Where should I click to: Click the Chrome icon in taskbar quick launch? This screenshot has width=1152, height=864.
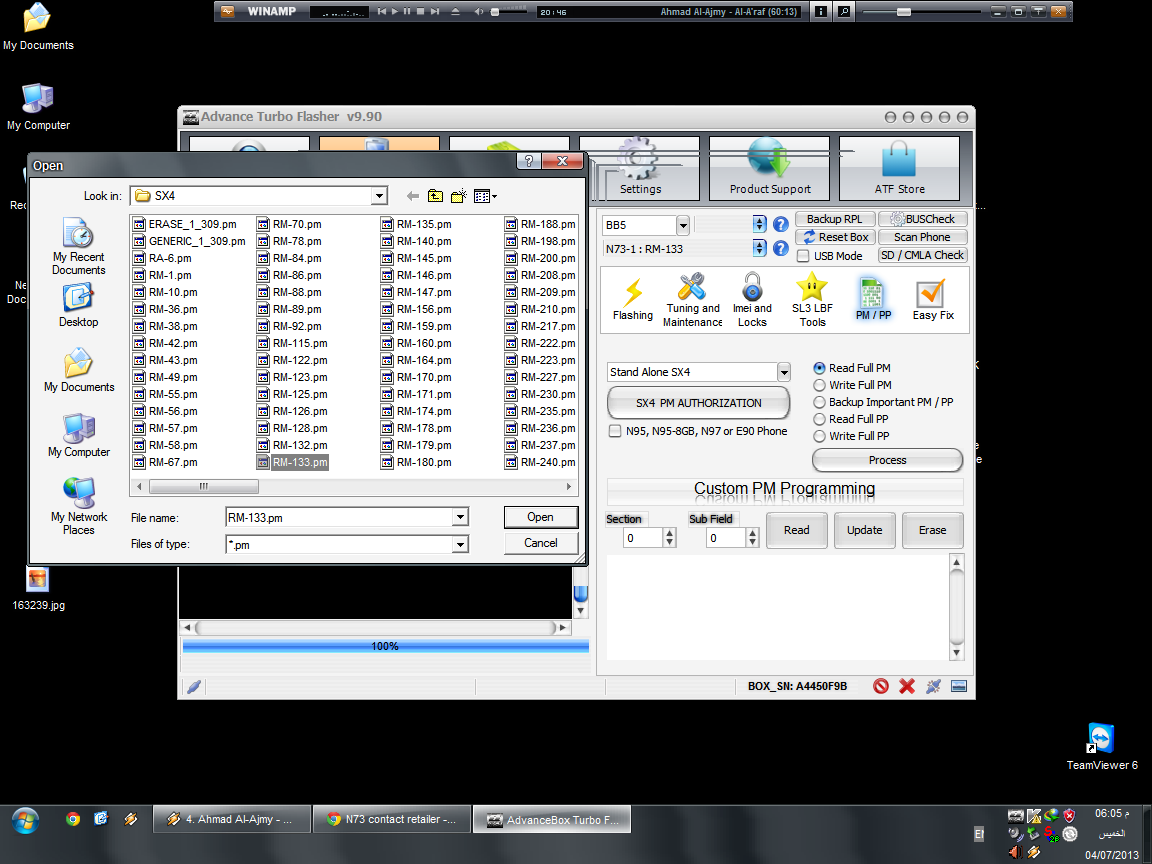[73, 818]
